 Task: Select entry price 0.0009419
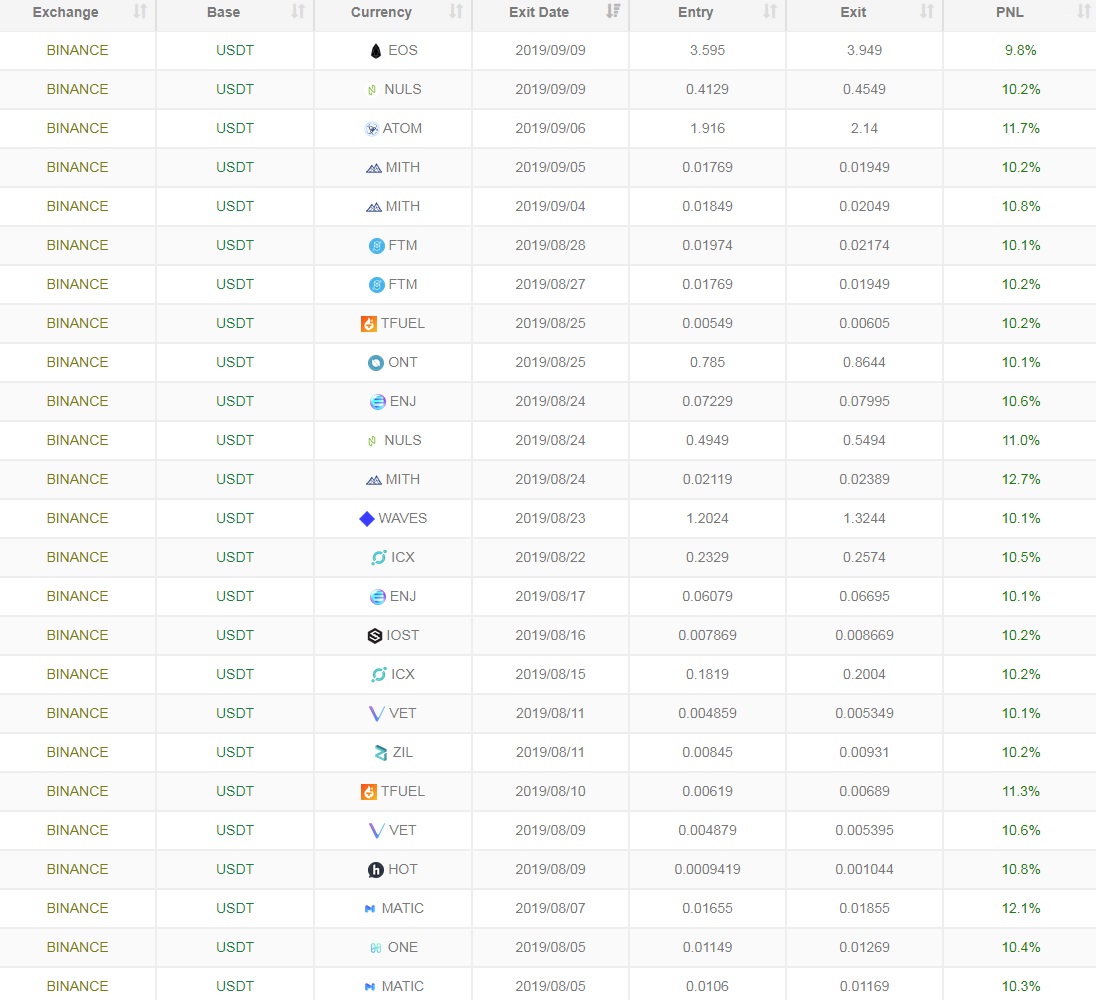coord(707,869)
